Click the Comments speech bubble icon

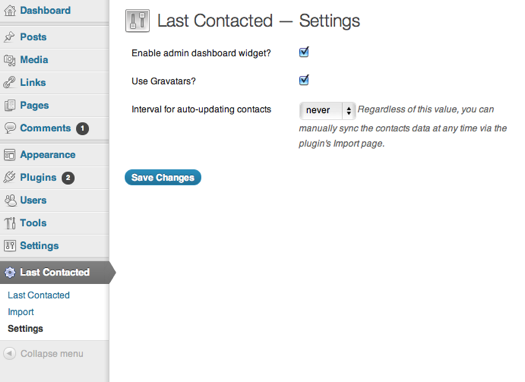point(10,128)
